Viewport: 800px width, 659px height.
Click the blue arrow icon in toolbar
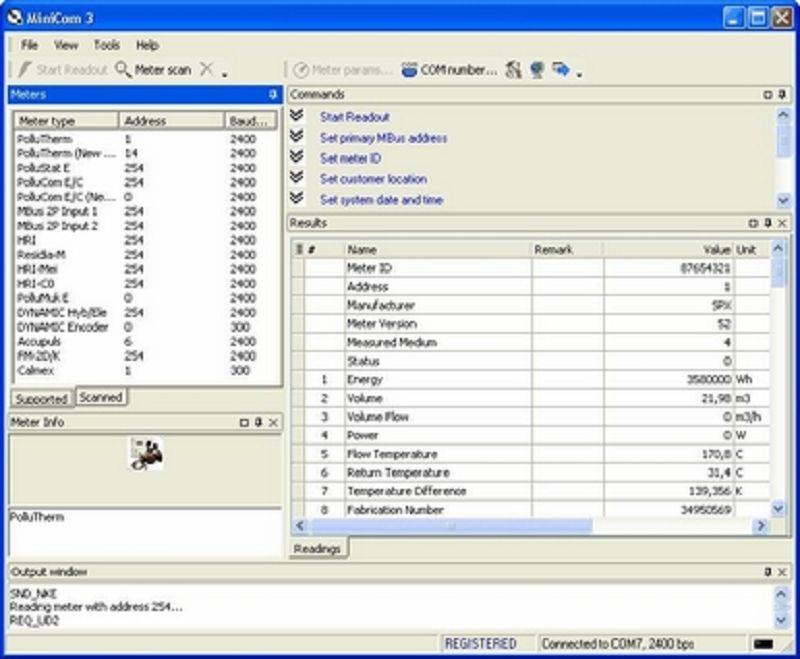(x=560, y=70)
